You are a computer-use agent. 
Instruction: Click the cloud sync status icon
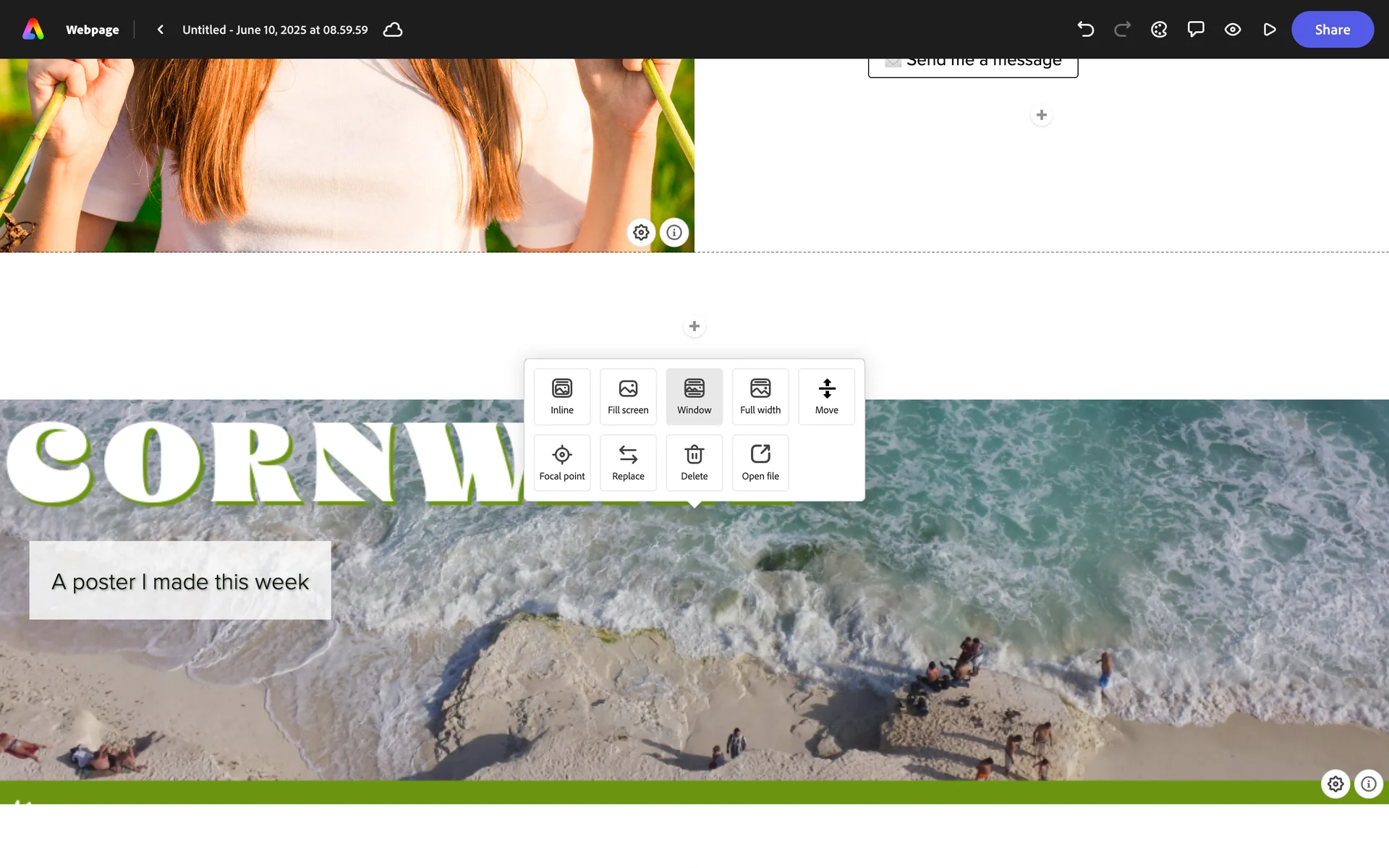(x=393, y=30)
